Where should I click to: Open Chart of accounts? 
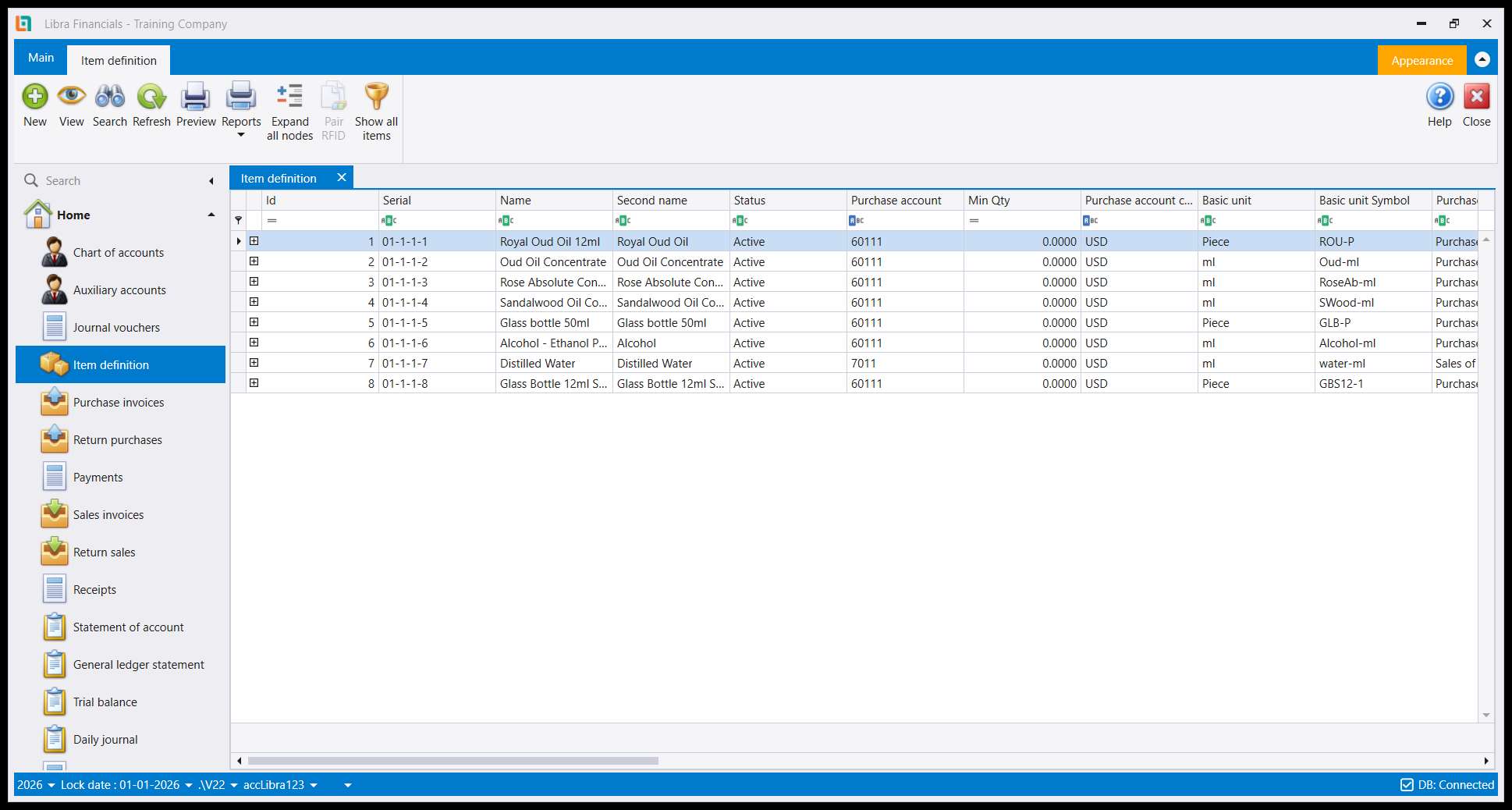point(120,253)
